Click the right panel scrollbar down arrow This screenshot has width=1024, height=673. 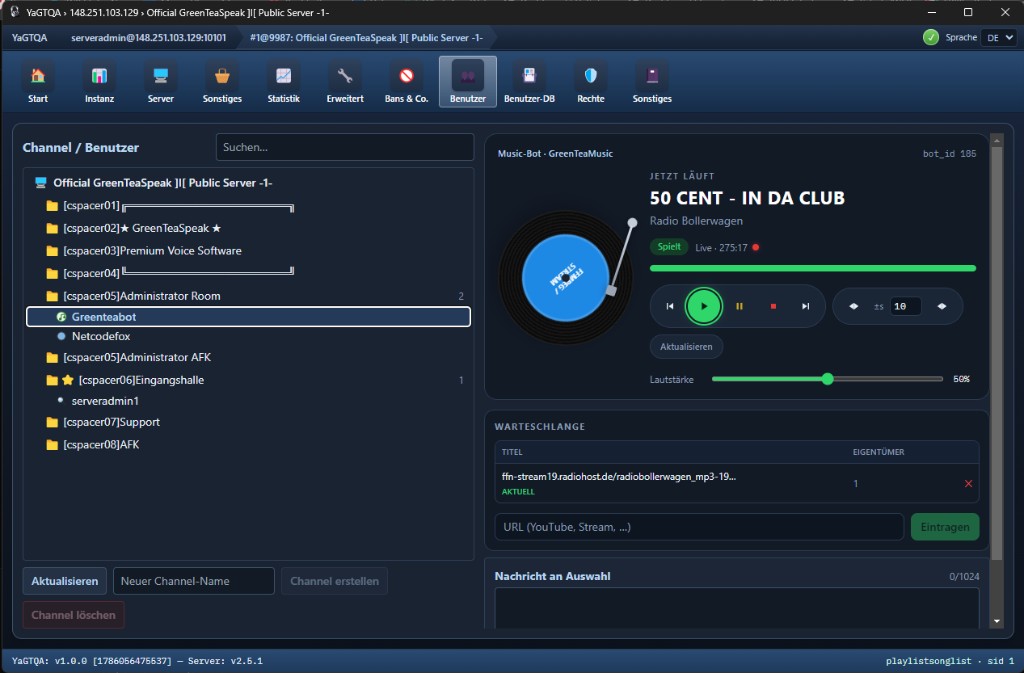997,621
